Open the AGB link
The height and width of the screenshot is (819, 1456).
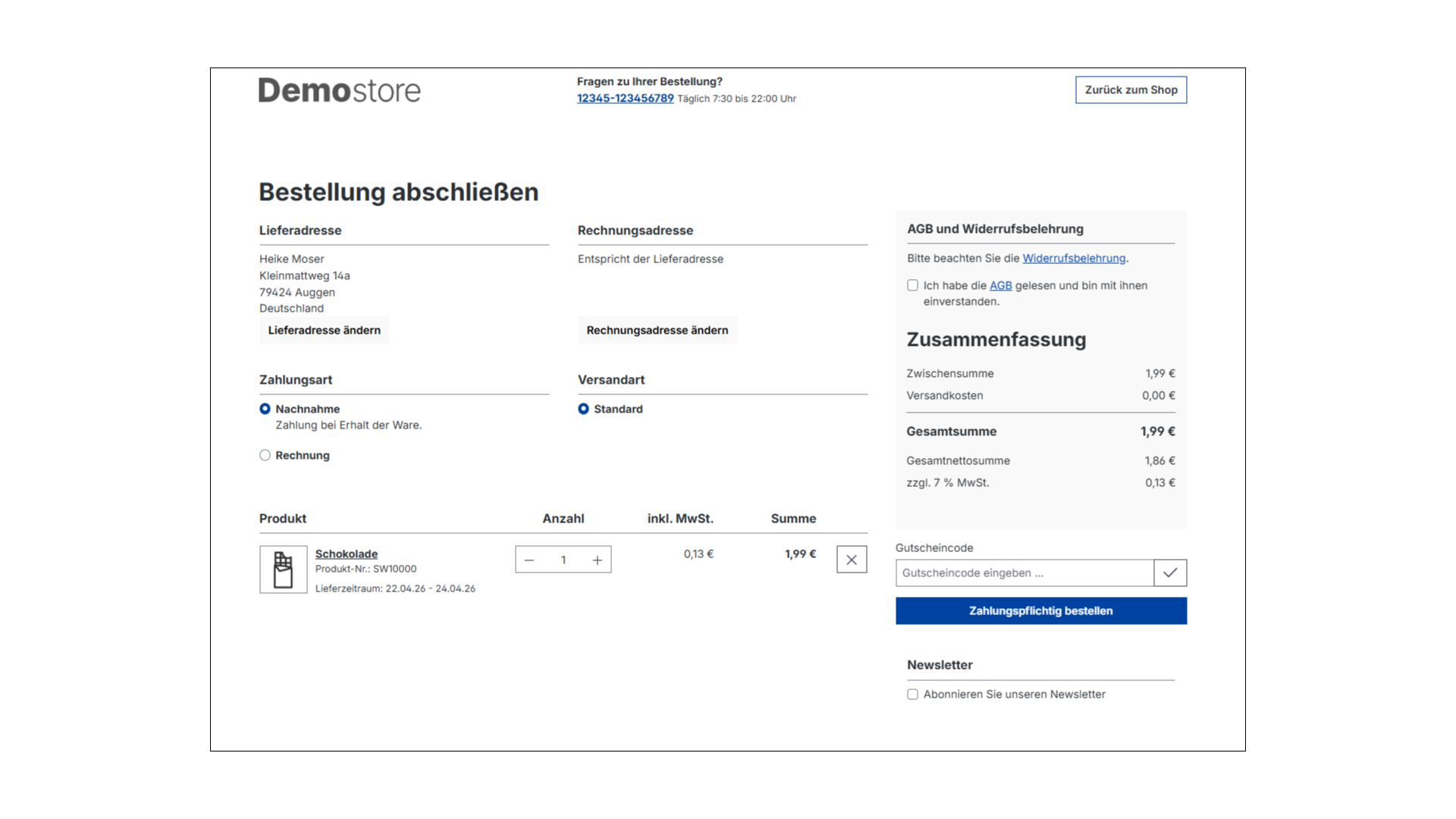pyautogui.click(x=1001, y=285)
